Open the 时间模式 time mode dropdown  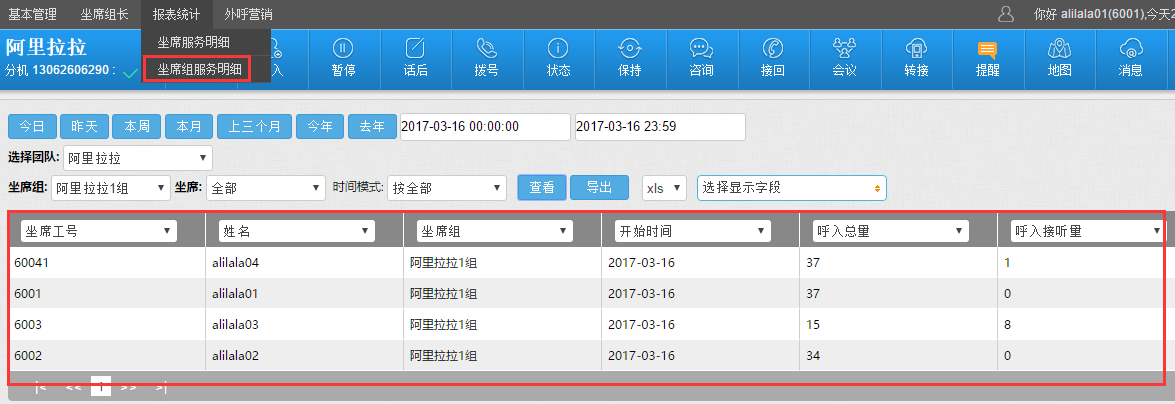point(447,188)
